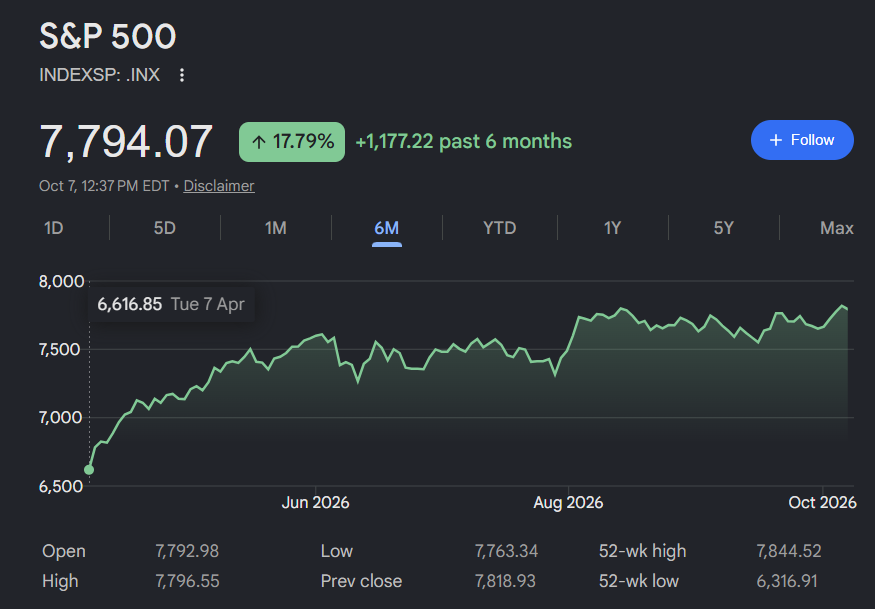This screenshot has height=609, width=875.
Task: Click the Low value 7,763.34
Action: click(x=506, y=551)
